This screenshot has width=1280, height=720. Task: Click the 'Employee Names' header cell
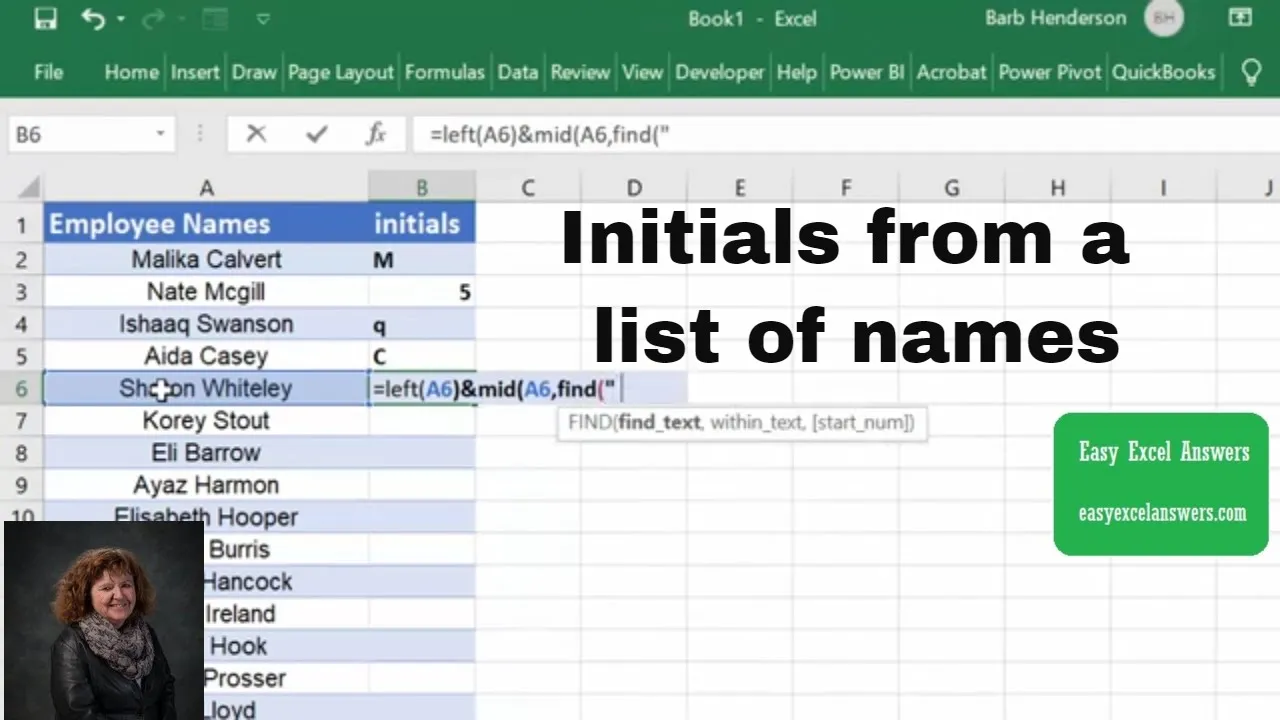click(x=206, y=224)
